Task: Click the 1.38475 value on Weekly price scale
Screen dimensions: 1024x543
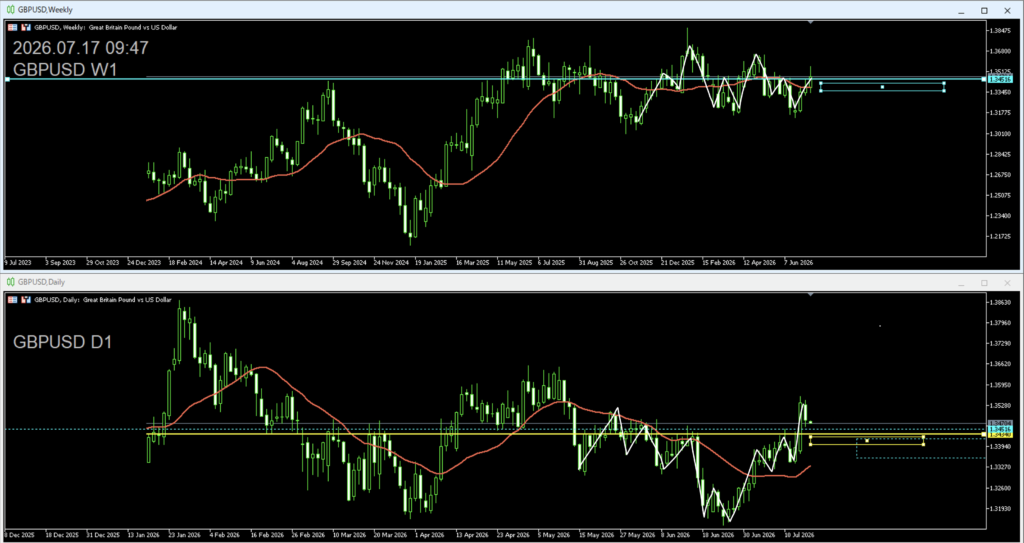Action: pos(999,30)
